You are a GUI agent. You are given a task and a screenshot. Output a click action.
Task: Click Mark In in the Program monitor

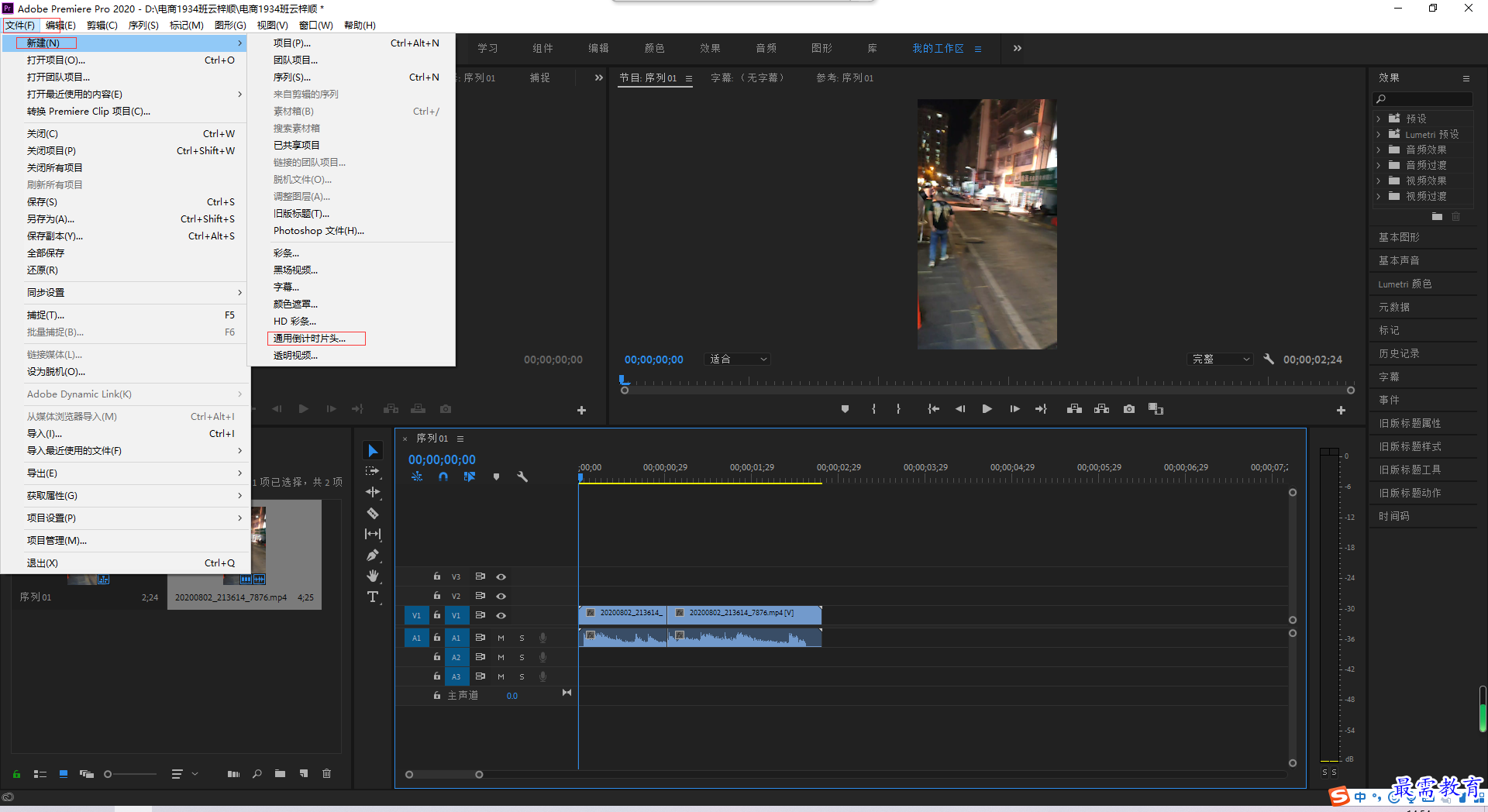873,409
